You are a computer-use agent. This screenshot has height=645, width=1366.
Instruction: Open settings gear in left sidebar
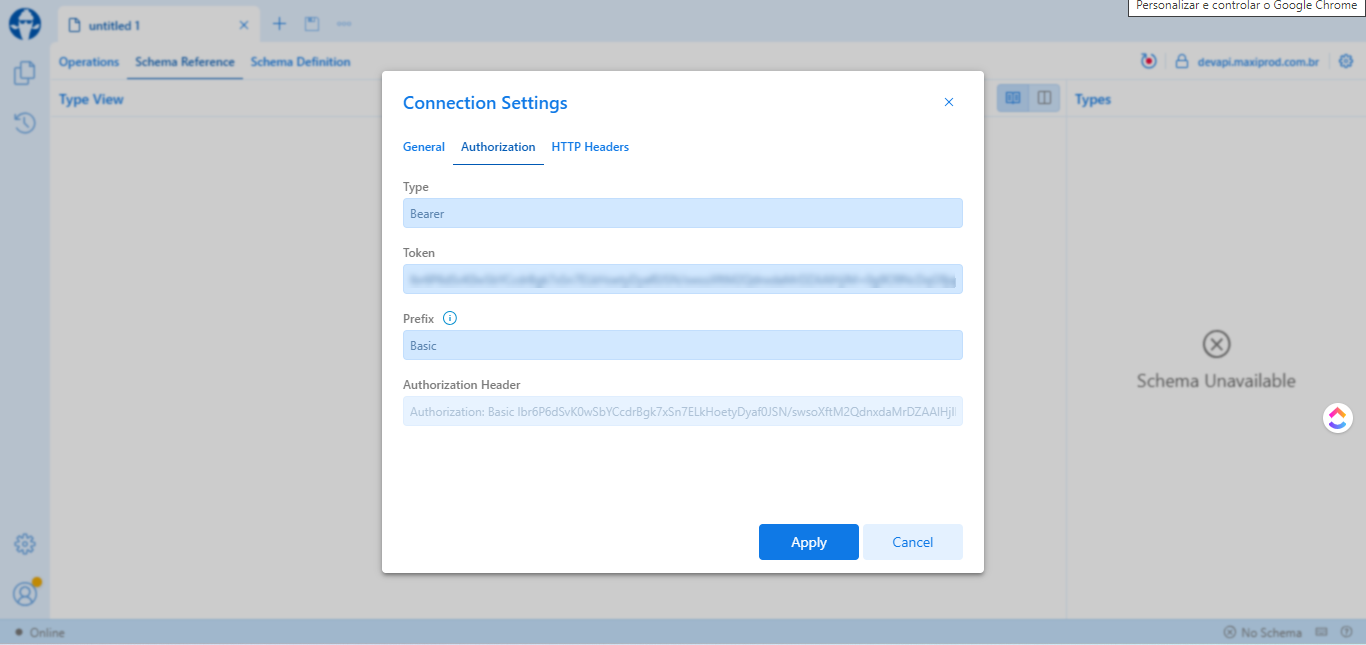25,544
